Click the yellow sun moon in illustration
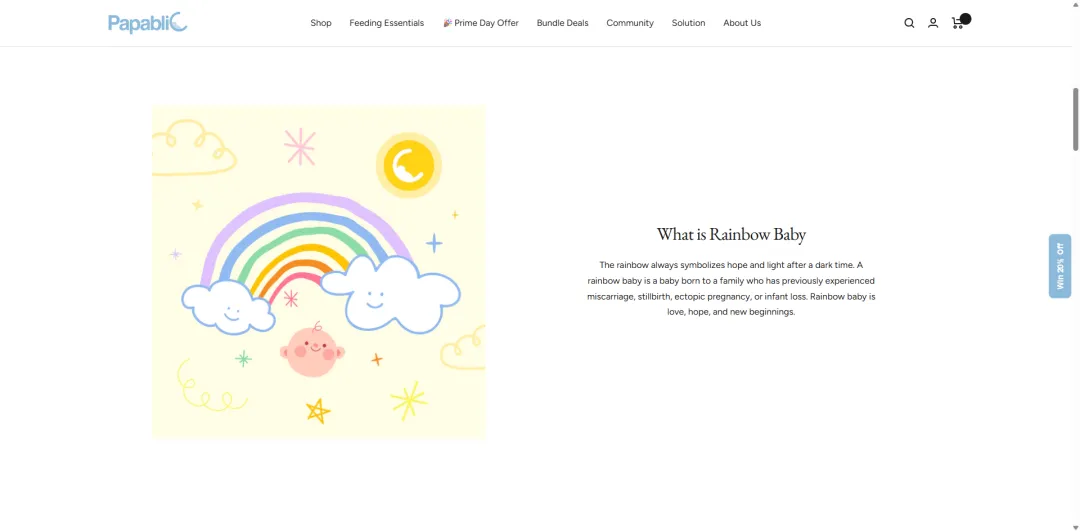Screen dimensions: 1080x532 click(x=408, y=165)
